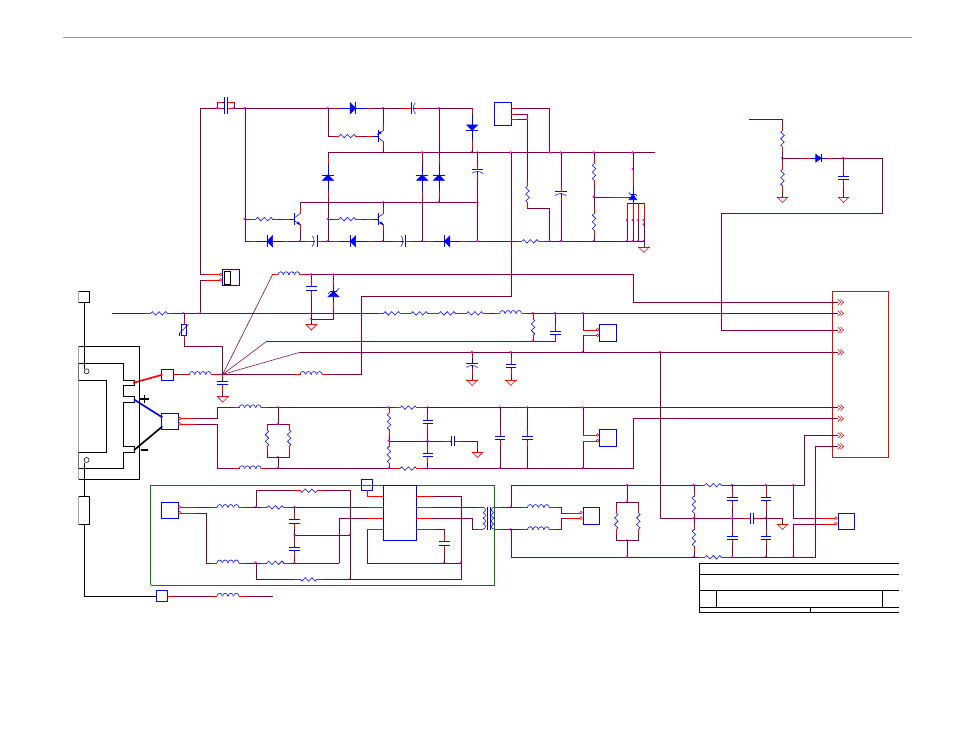The height and width of the screenshot is (738, 954).
Task: Select the blue terminal box joining blue and black wires
Action: pyautogui.click(x=170, y=421)
